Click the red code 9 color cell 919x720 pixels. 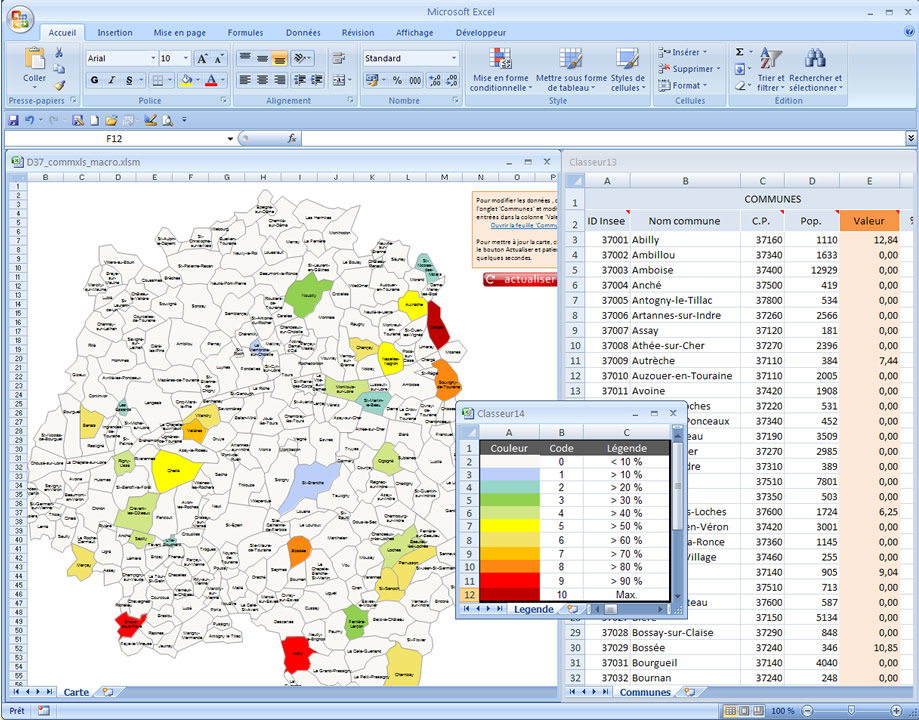(509, 581)
